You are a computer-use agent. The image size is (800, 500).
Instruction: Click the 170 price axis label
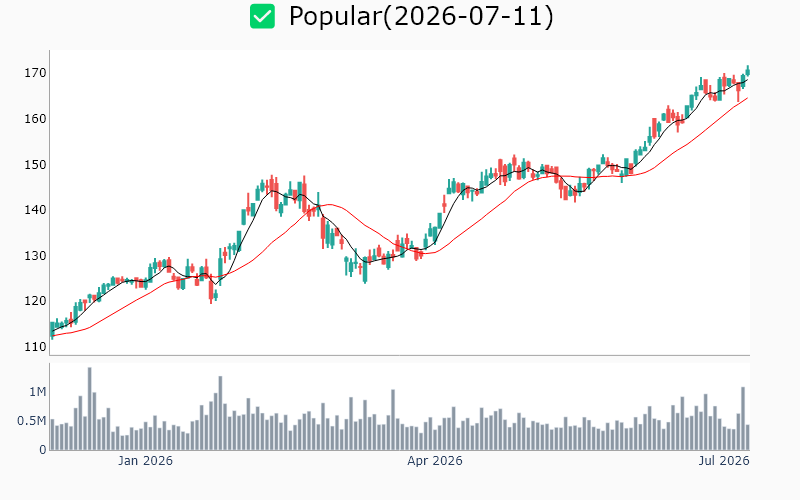(x=35, y=73)
